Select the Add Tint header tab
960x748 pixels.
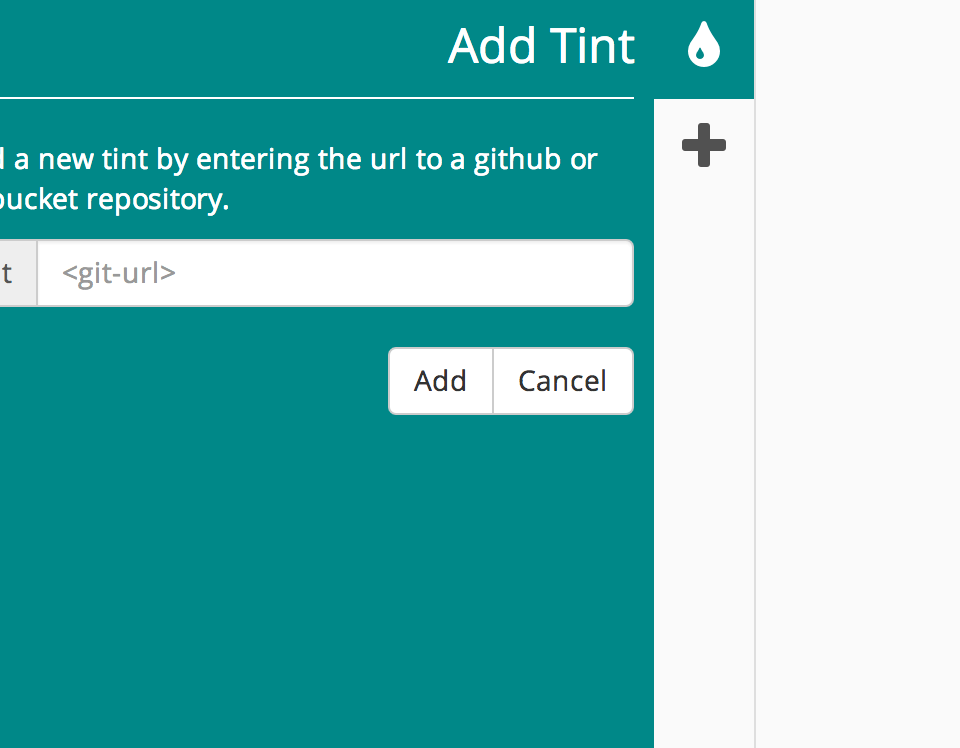[x=544, y=46]
